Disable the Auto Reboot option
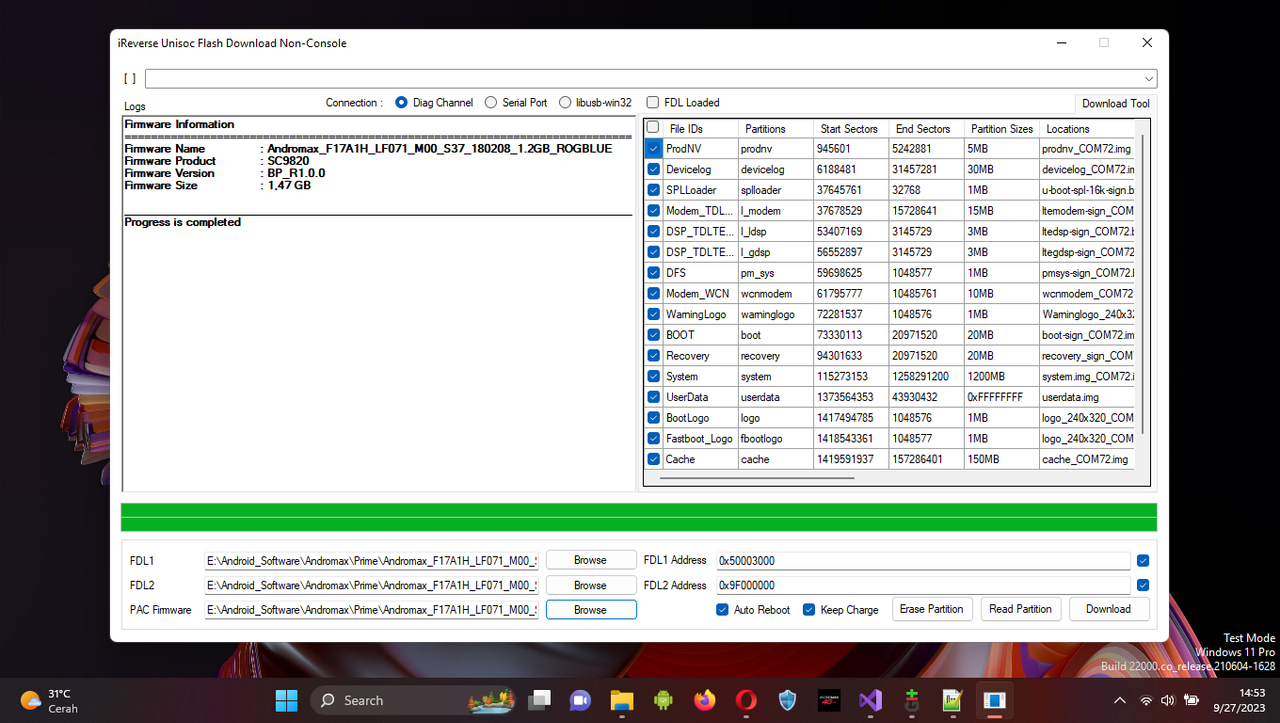This screenshot has width=1280, height=723. (x=721, y=609)
